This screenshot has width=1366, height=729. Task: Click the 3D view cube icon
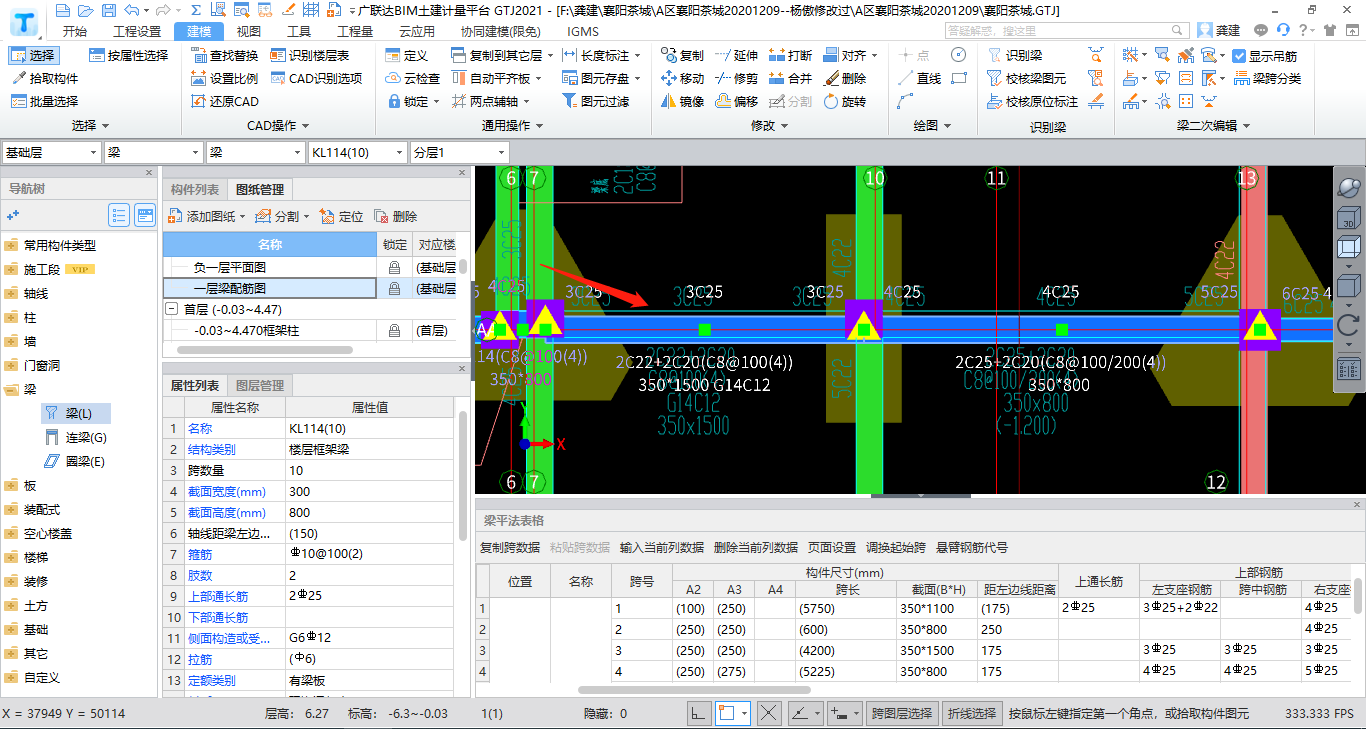pos(1349,219)
